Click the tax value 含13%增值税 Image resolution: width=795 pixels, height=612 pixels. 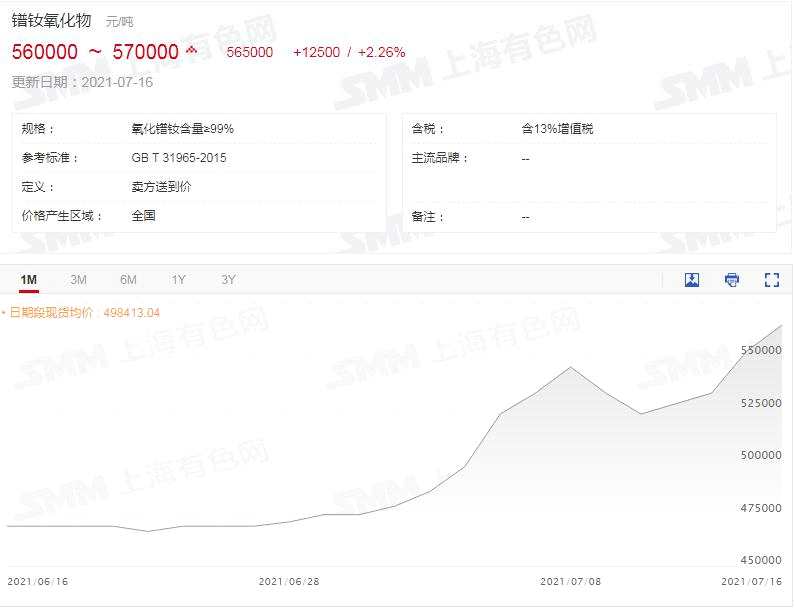[x=557, y=129]
